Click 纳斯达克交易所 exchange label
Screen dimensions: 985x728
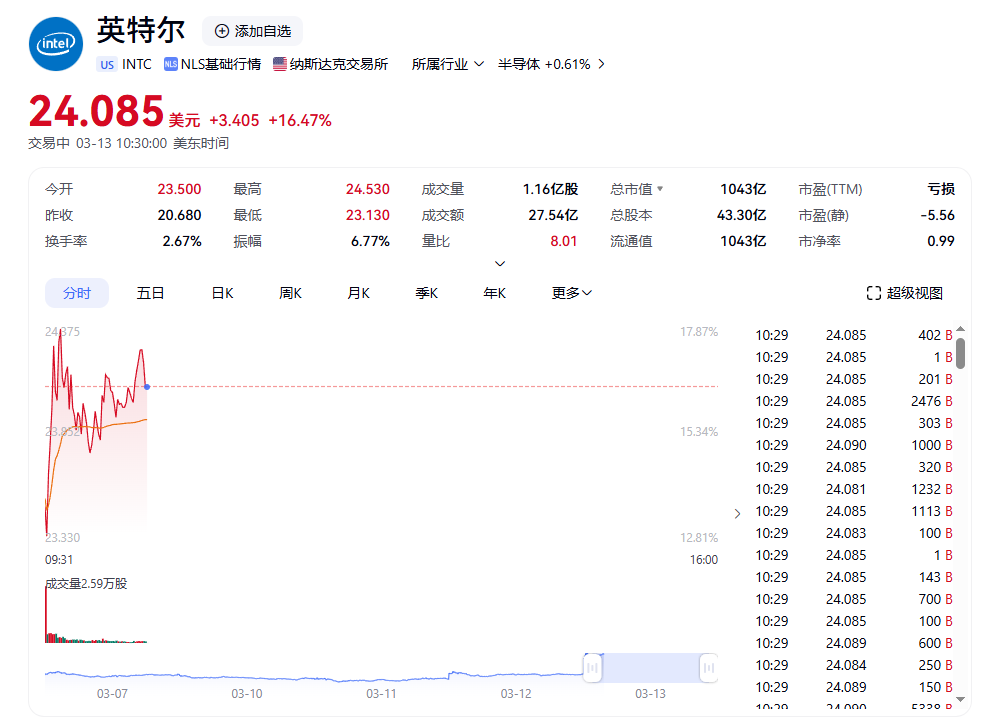[x=339, y=64]
